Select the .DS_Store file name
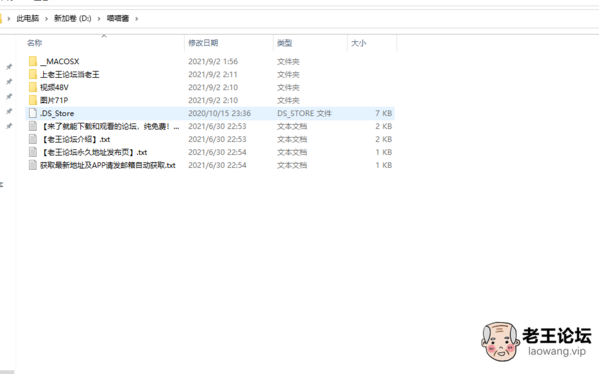The height and width of the screenshot is (374, 599). (57, 113)
